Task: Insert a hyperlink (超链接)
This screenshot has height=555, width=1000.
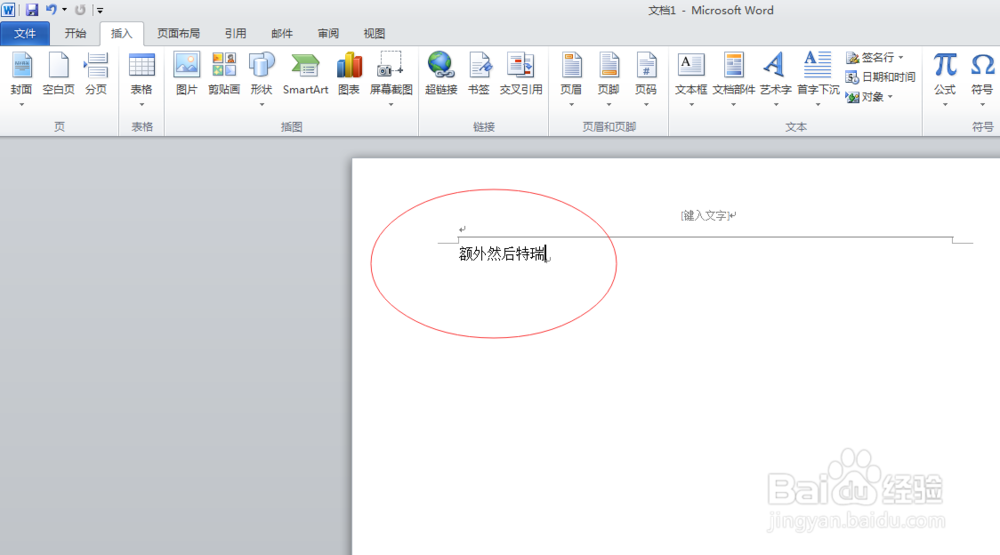Action: tap(441, 73)
